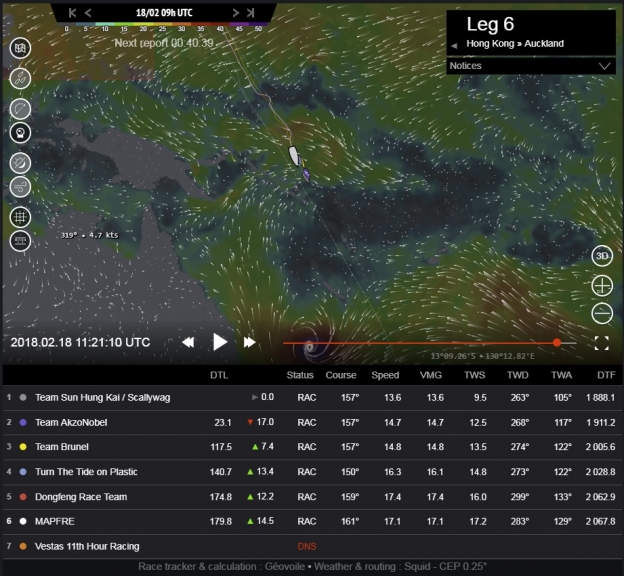This screenshot has height=576, width=624.
Task: Toggle the ranking table panel icon
Action: (20, 241)
